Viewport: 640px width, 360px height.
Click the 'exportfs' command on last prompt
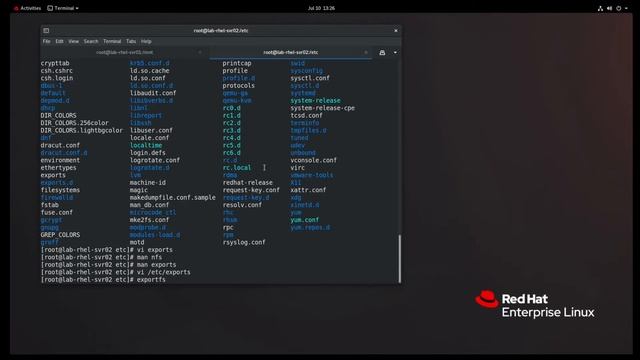(151, 280)
